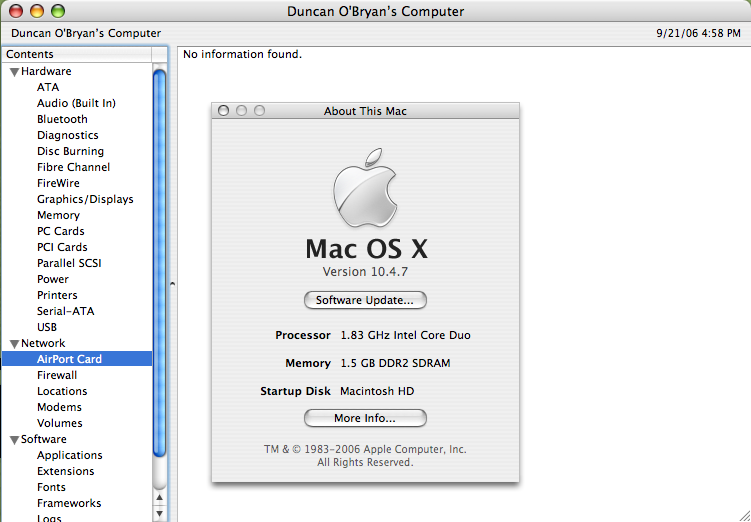
Task: Select Serial-ATA entry
Action: (x=66, y=311)
